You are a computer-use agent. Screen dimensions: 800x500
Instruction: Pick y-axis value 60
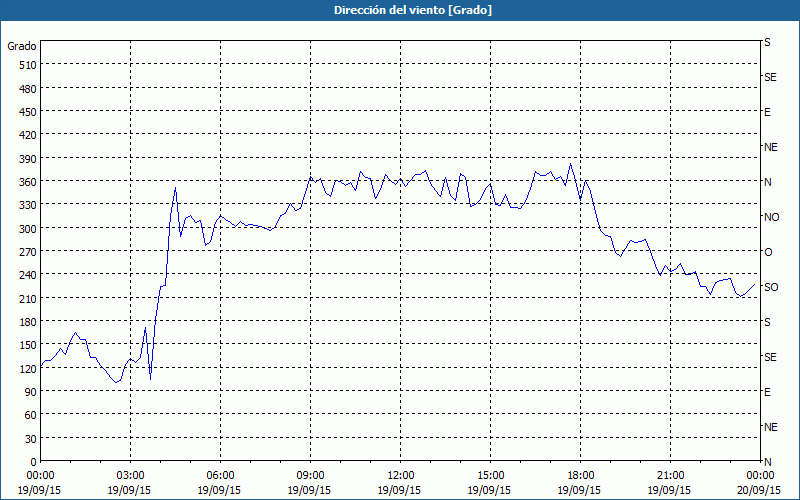(31, 415)
